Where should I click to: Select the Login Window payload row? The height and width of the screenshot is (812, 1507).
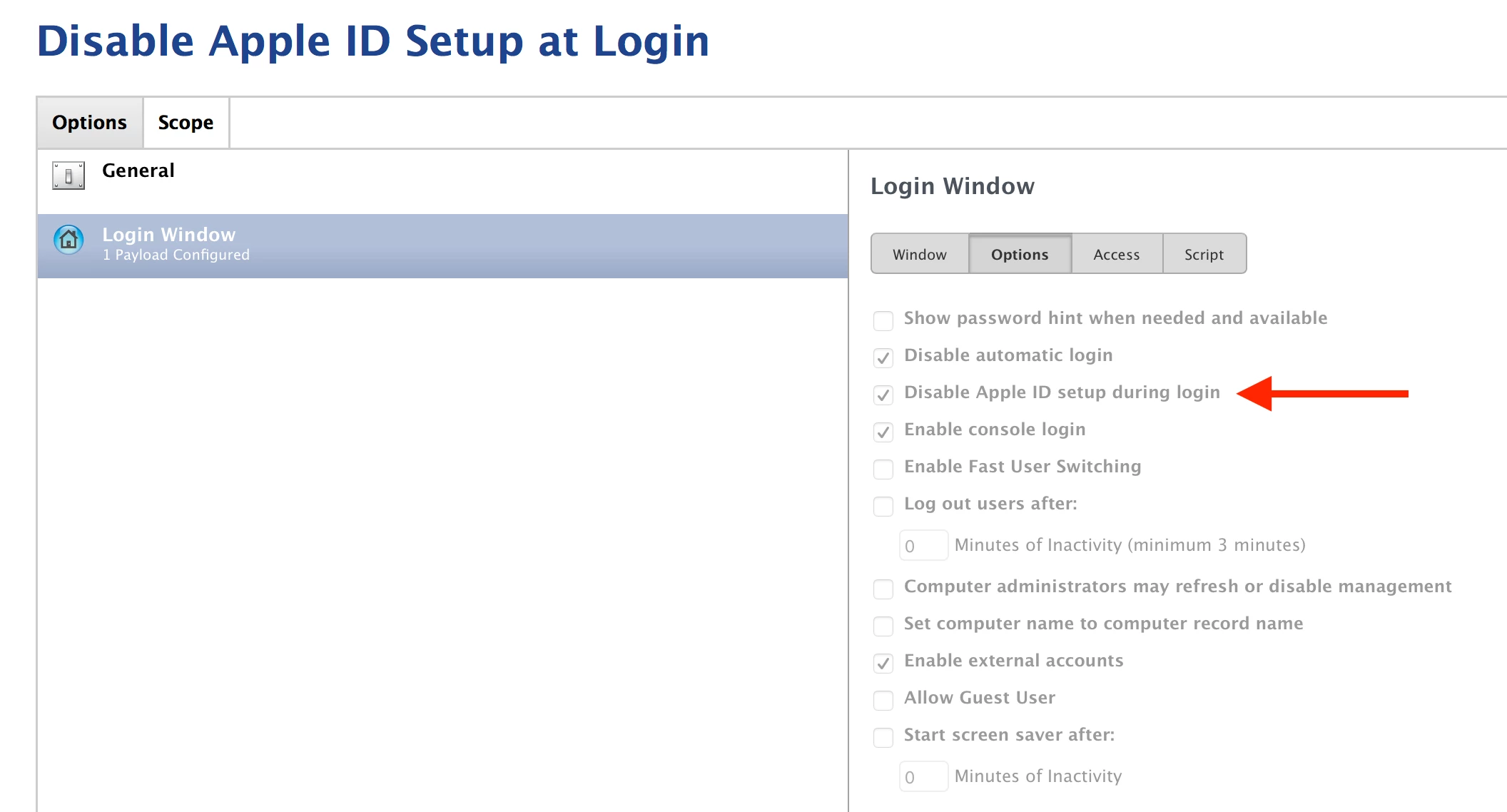coord(442,245)
